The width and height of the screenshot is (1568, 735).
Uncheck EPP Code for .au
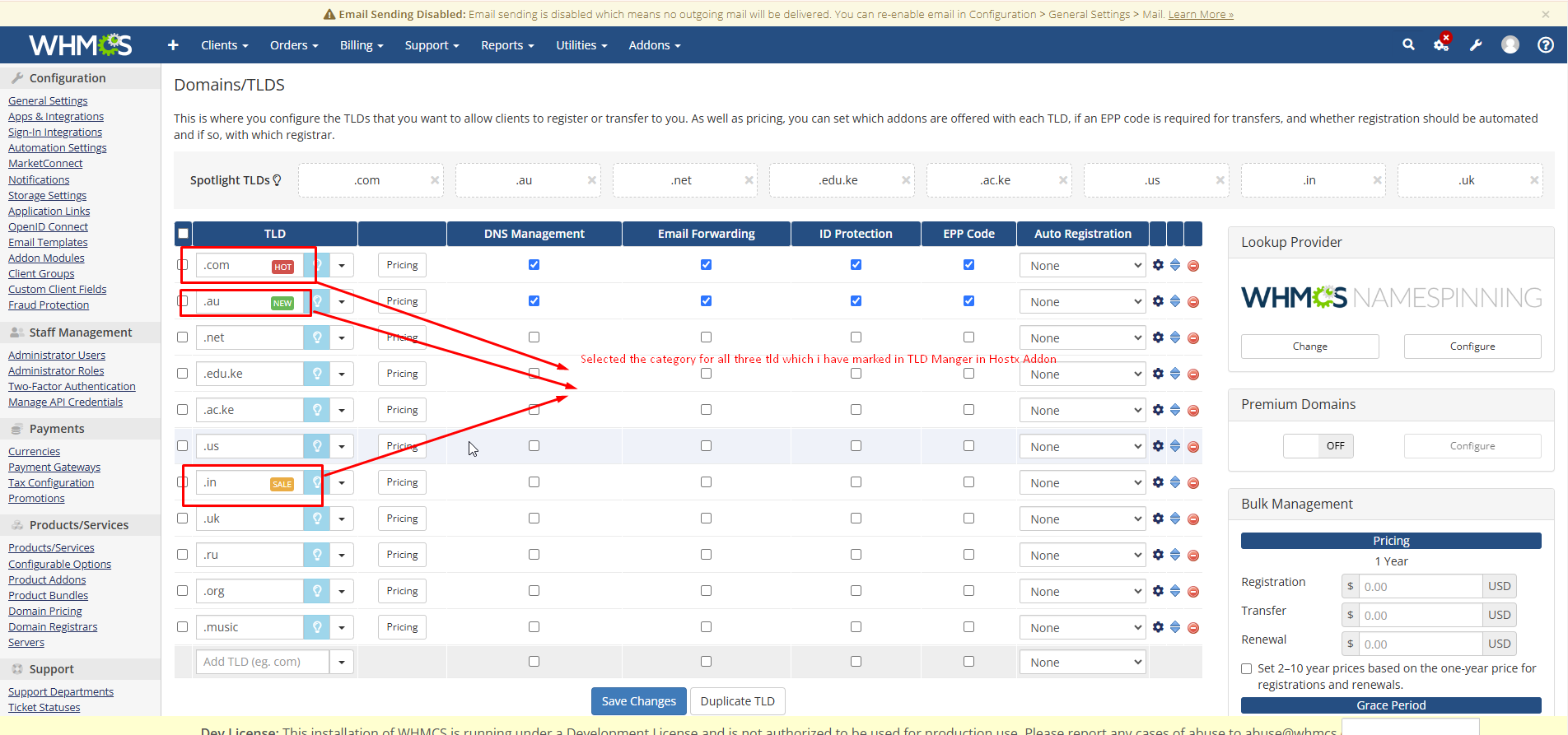tap(968, 301)
